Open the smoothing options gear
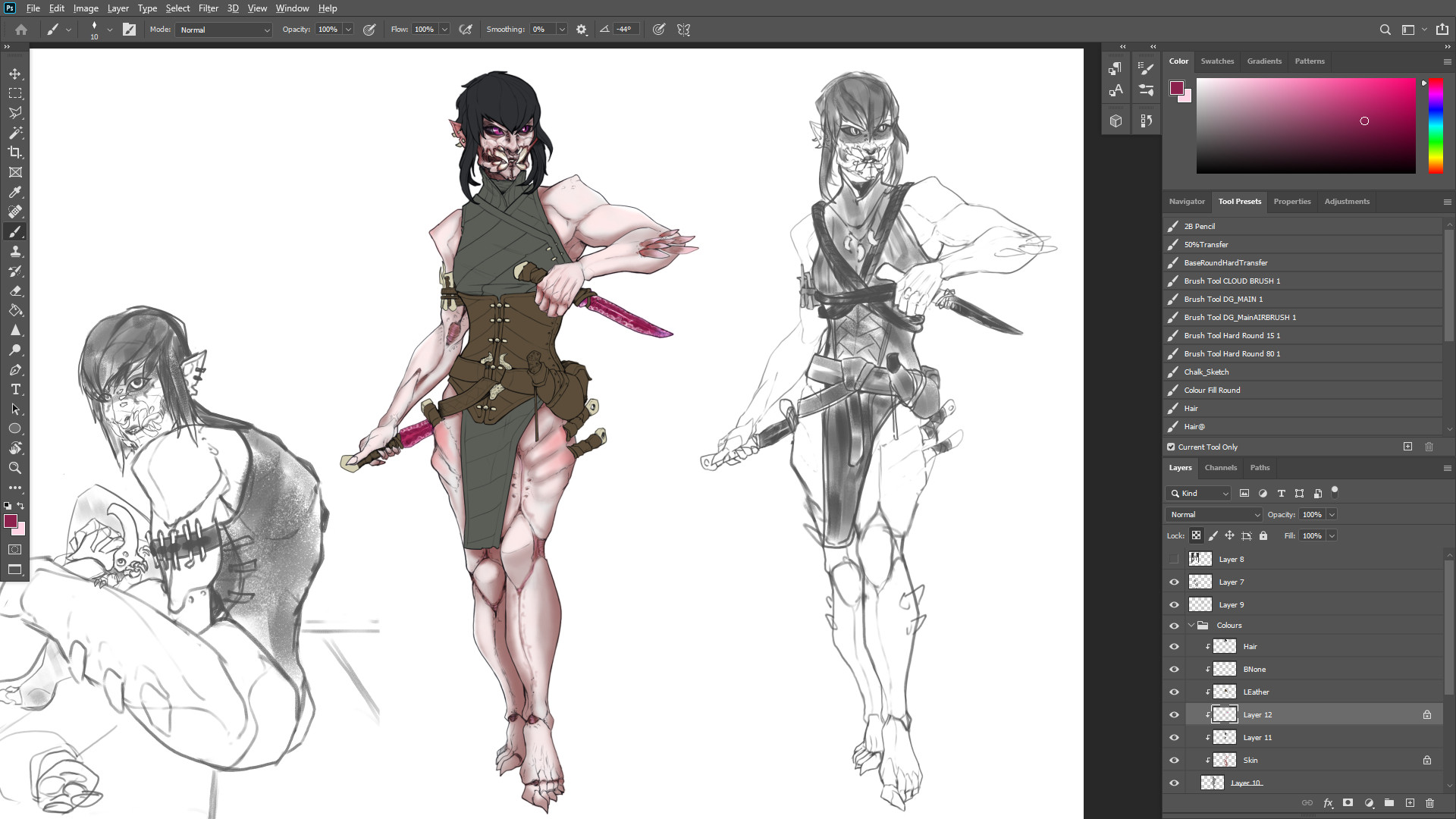This screenshot has height=819, width=1456. [582, 30]
